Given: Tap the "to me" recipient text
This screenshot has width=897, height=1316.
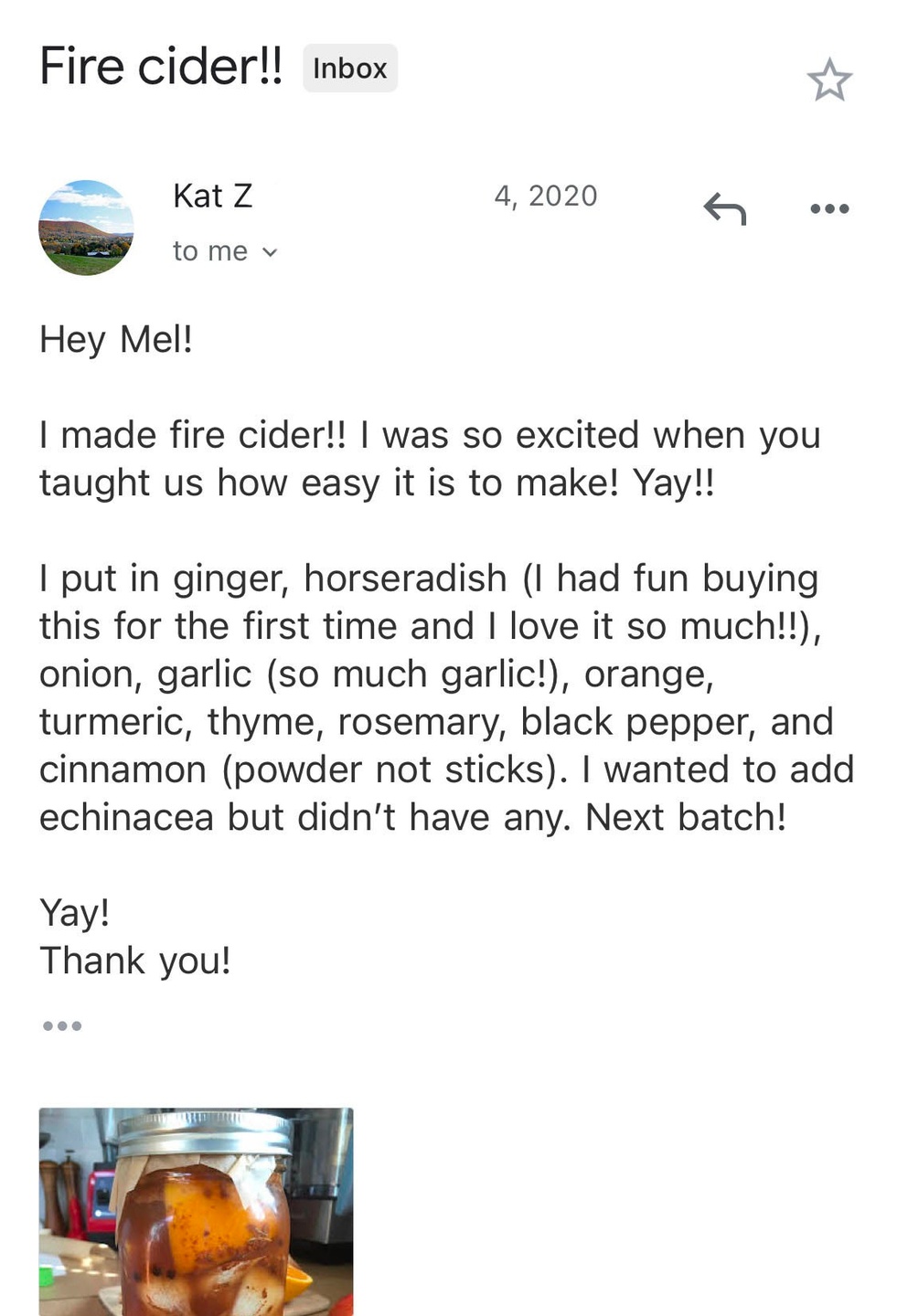Looking at the screenshot, I should [210, 251].
